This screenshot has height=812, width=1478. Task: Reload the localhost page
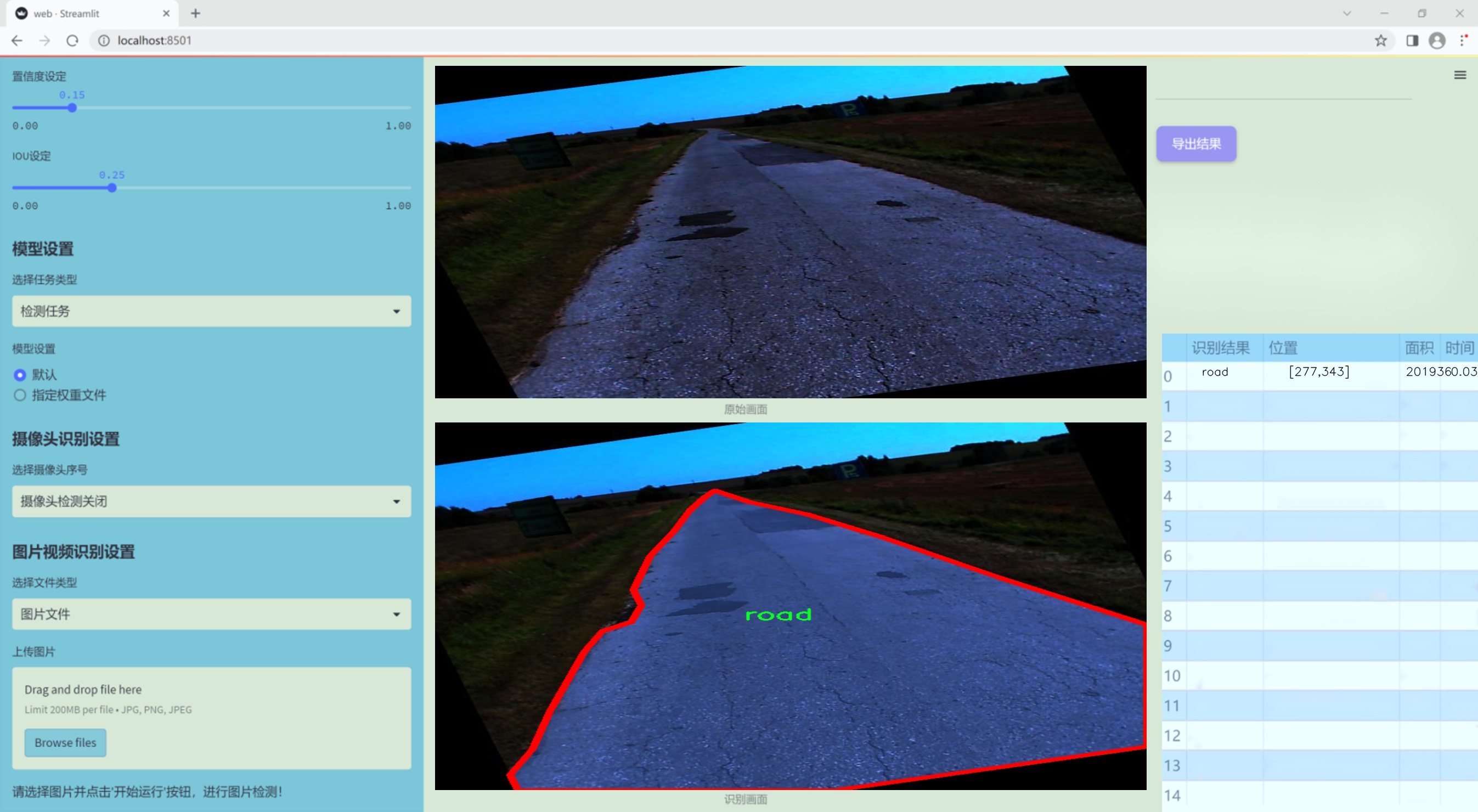(x=72, y=40)
